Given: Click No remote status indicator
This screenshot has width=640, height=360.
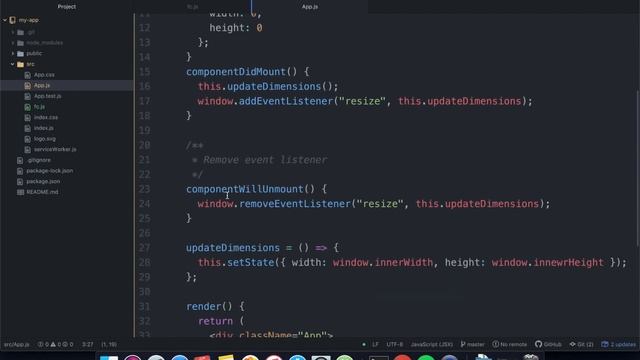Looking at the screenshot, I should coord(509,344).
